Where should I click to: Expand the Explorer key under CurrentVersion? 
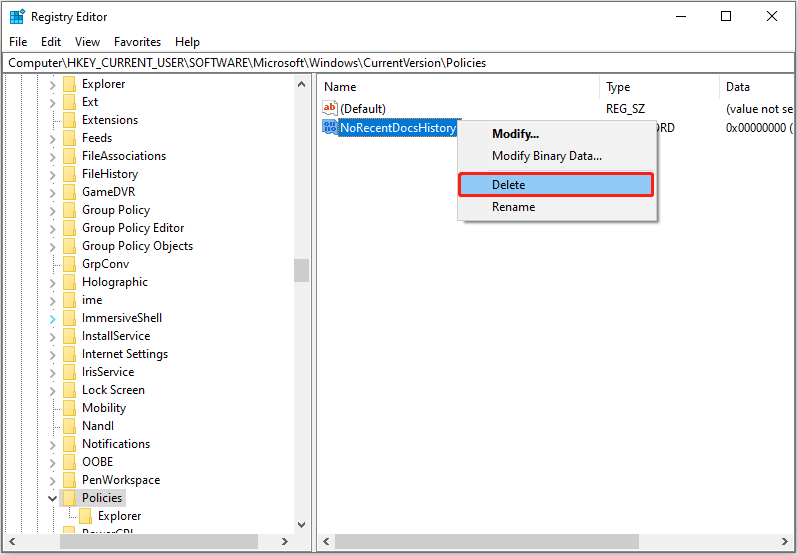[52, 85]
